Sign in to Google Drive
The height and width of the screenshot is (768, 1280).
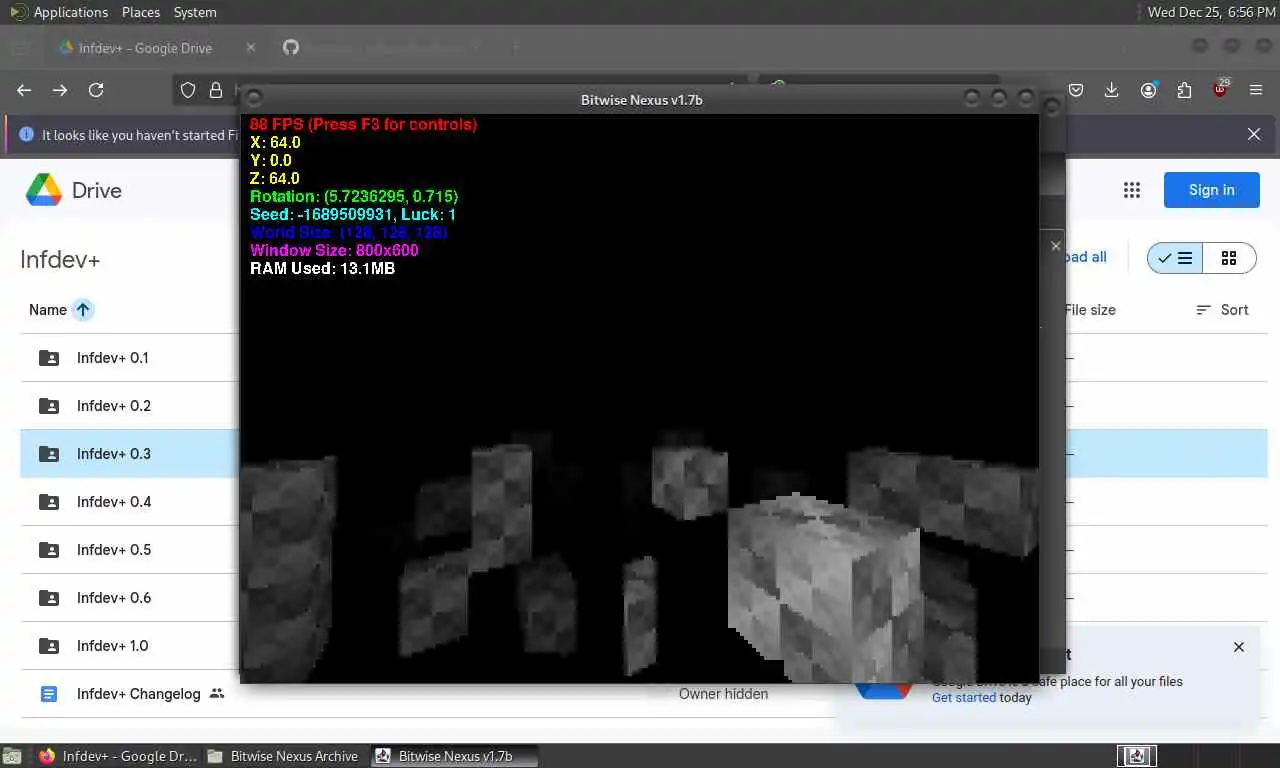tap(1211, 190)
